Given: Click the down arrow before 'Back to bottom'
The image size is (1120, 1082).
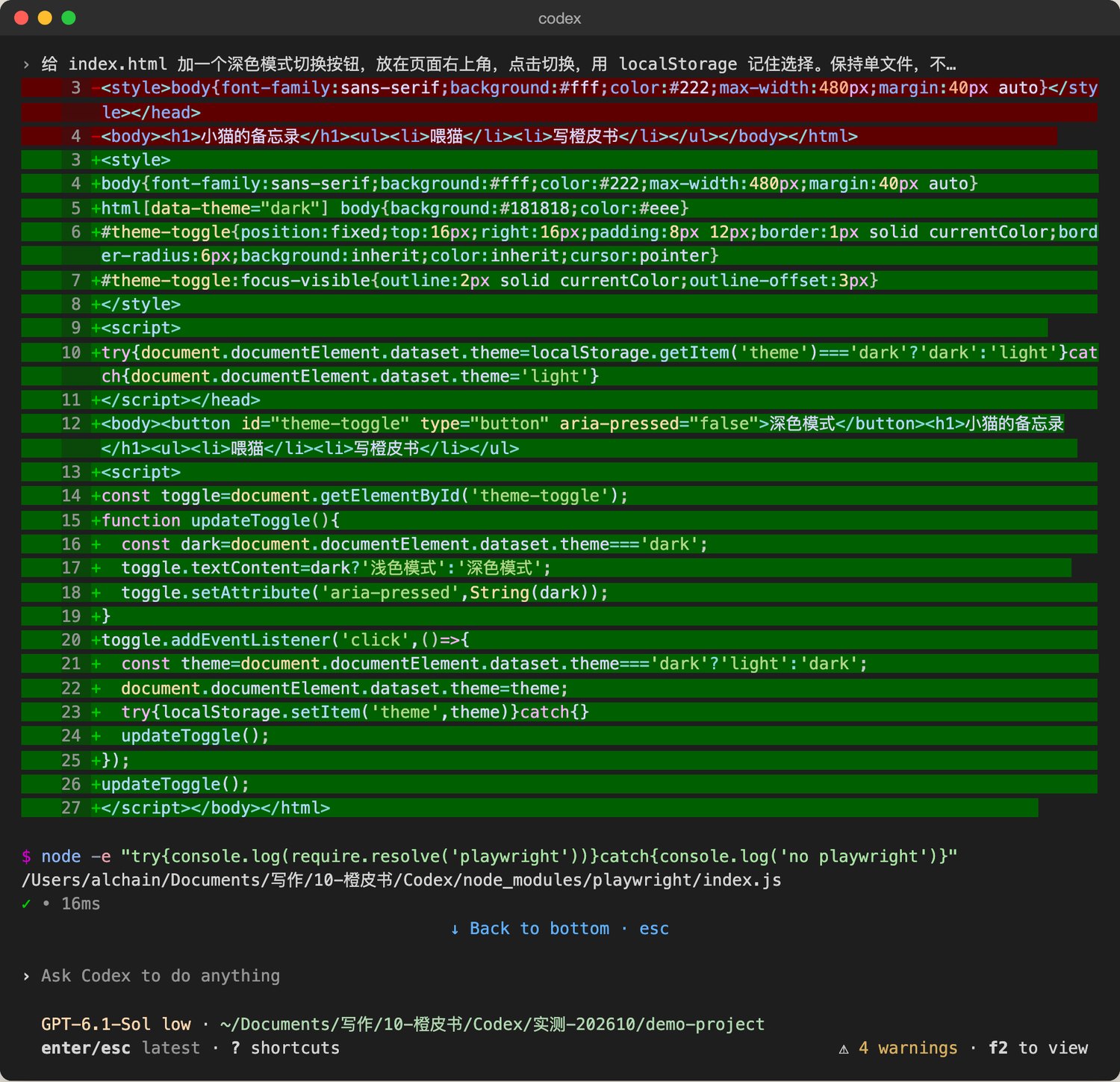Looking at the screenshot, I should tap(455, 929).
